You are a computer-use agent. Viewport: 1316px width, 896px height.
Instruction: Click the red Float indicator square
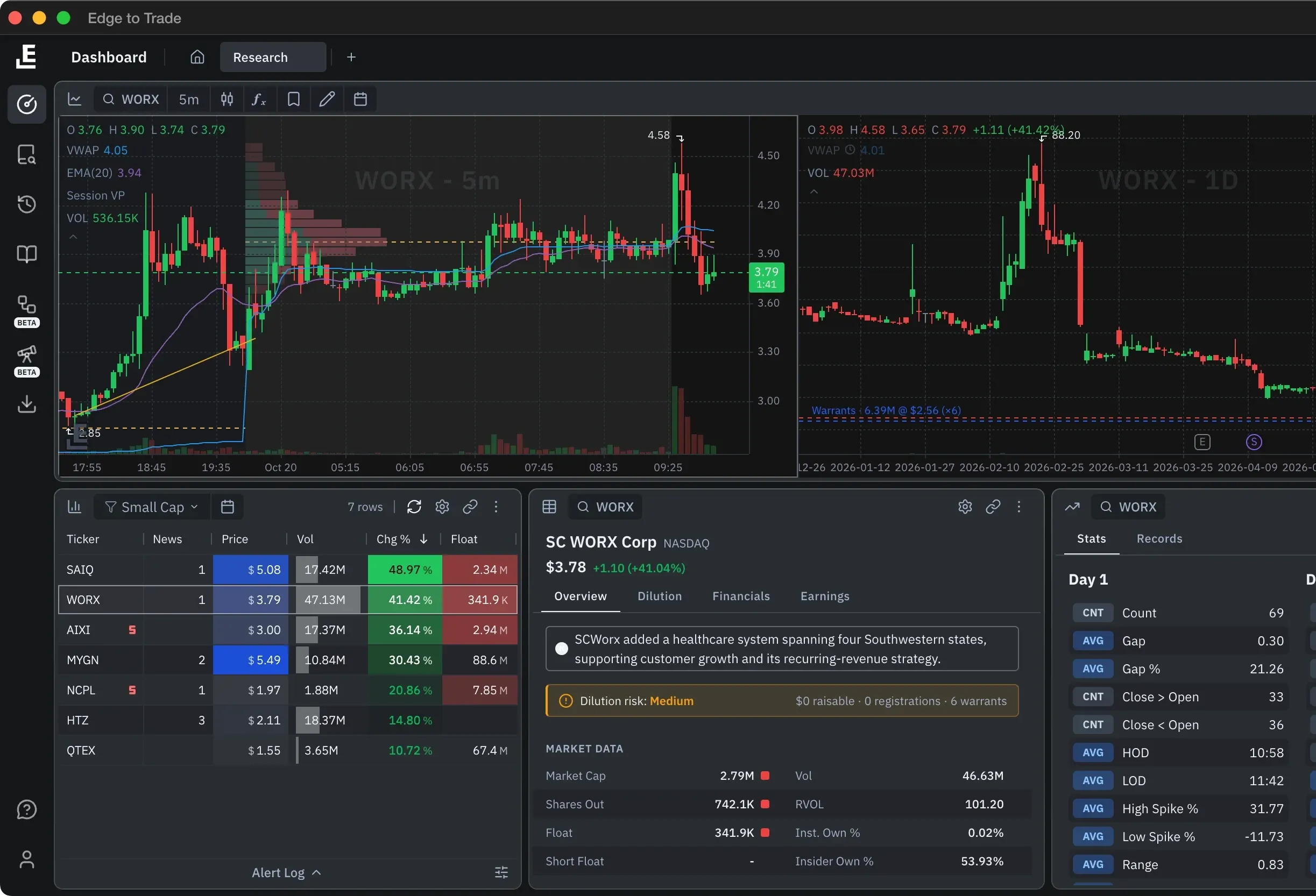[765, 833]
